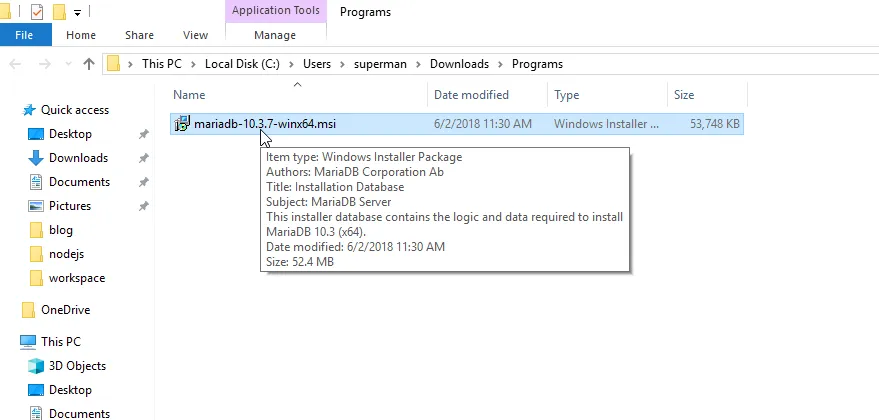Click the Windows Installer type cell
The image size is (879, 420).
pos(606,124)
